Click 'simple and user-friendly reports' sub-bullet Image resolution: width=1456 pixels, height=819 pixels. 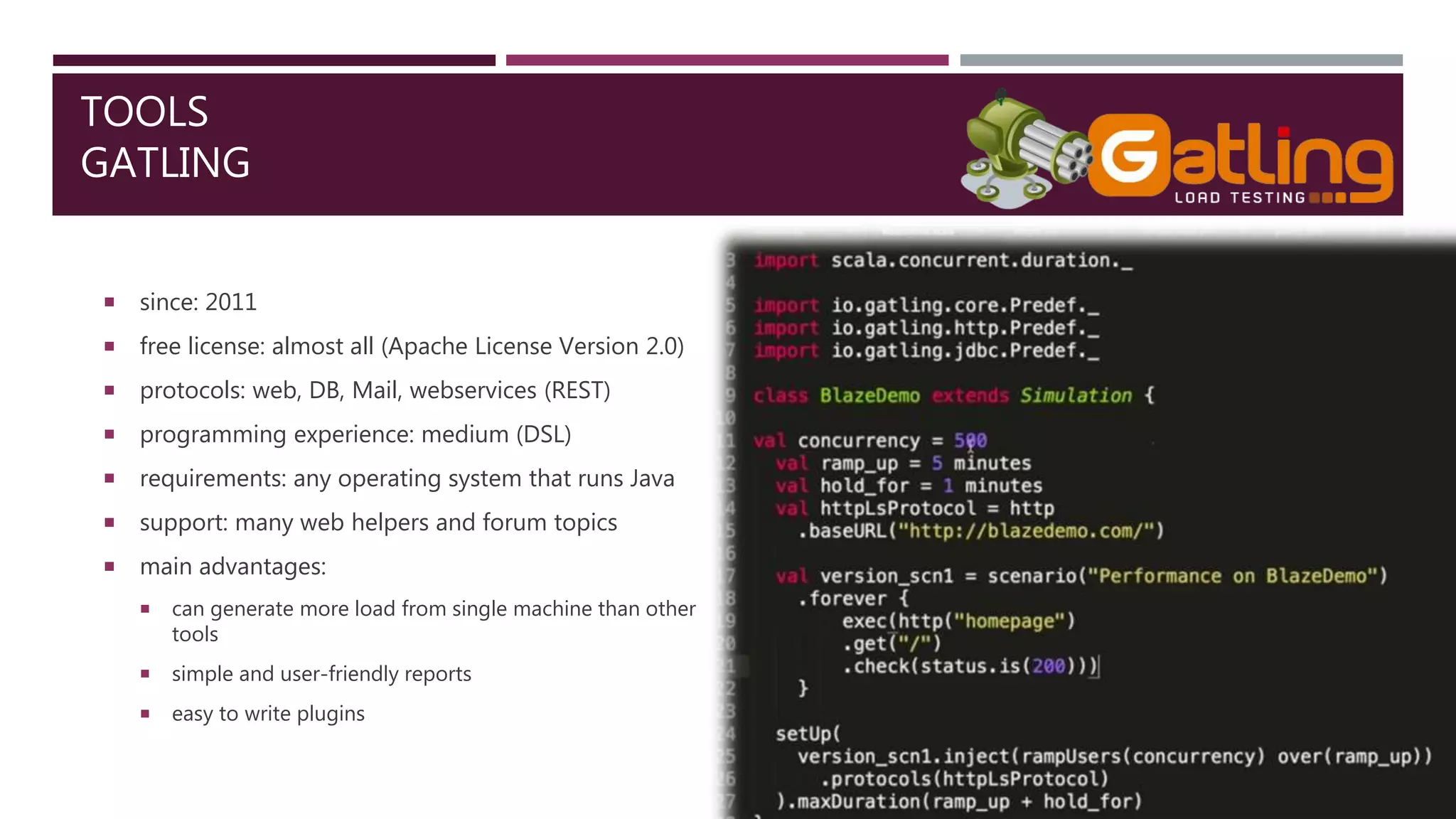321,674
